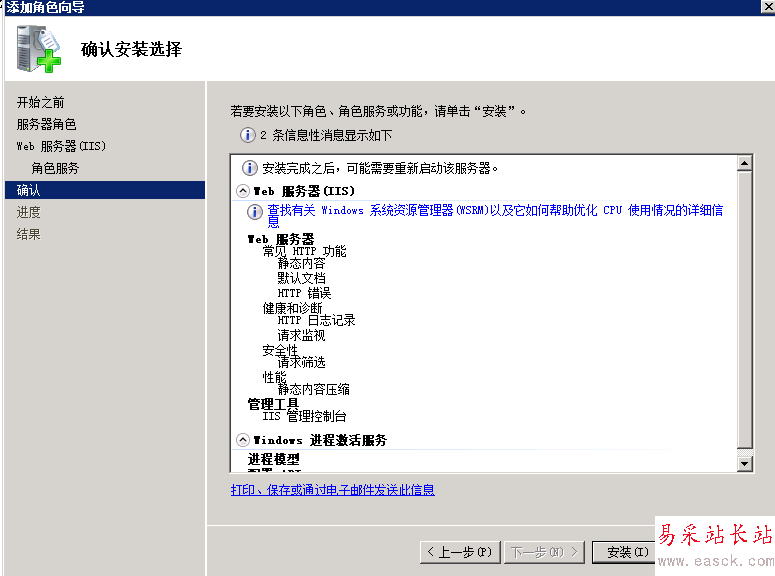
Task: Open 打印、保存或通过电子邮件发送此信息 link
Action: [333, 490]
